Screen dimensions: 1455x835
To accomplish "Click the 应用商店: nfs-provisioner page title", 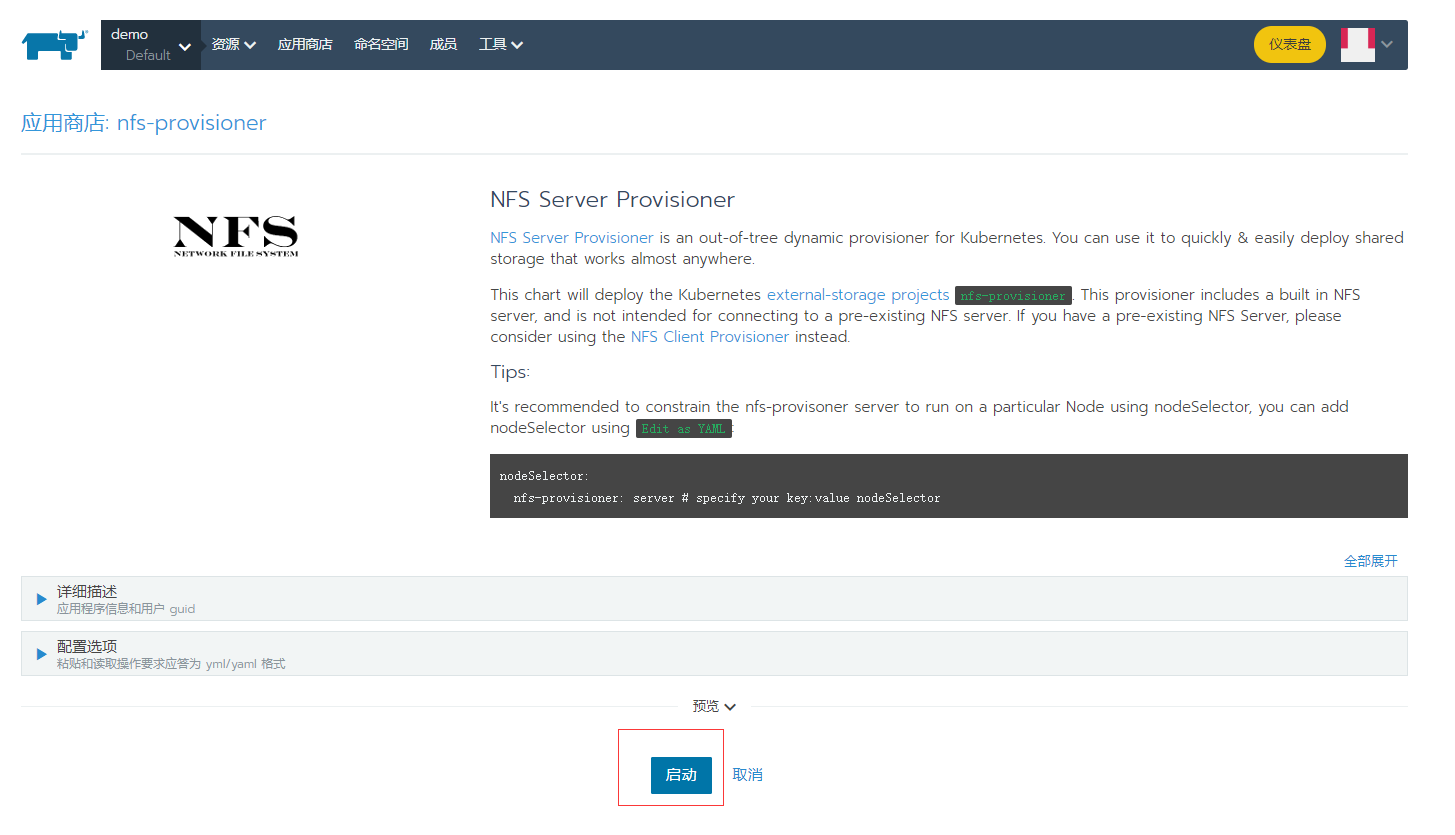I will pos(144,123).
